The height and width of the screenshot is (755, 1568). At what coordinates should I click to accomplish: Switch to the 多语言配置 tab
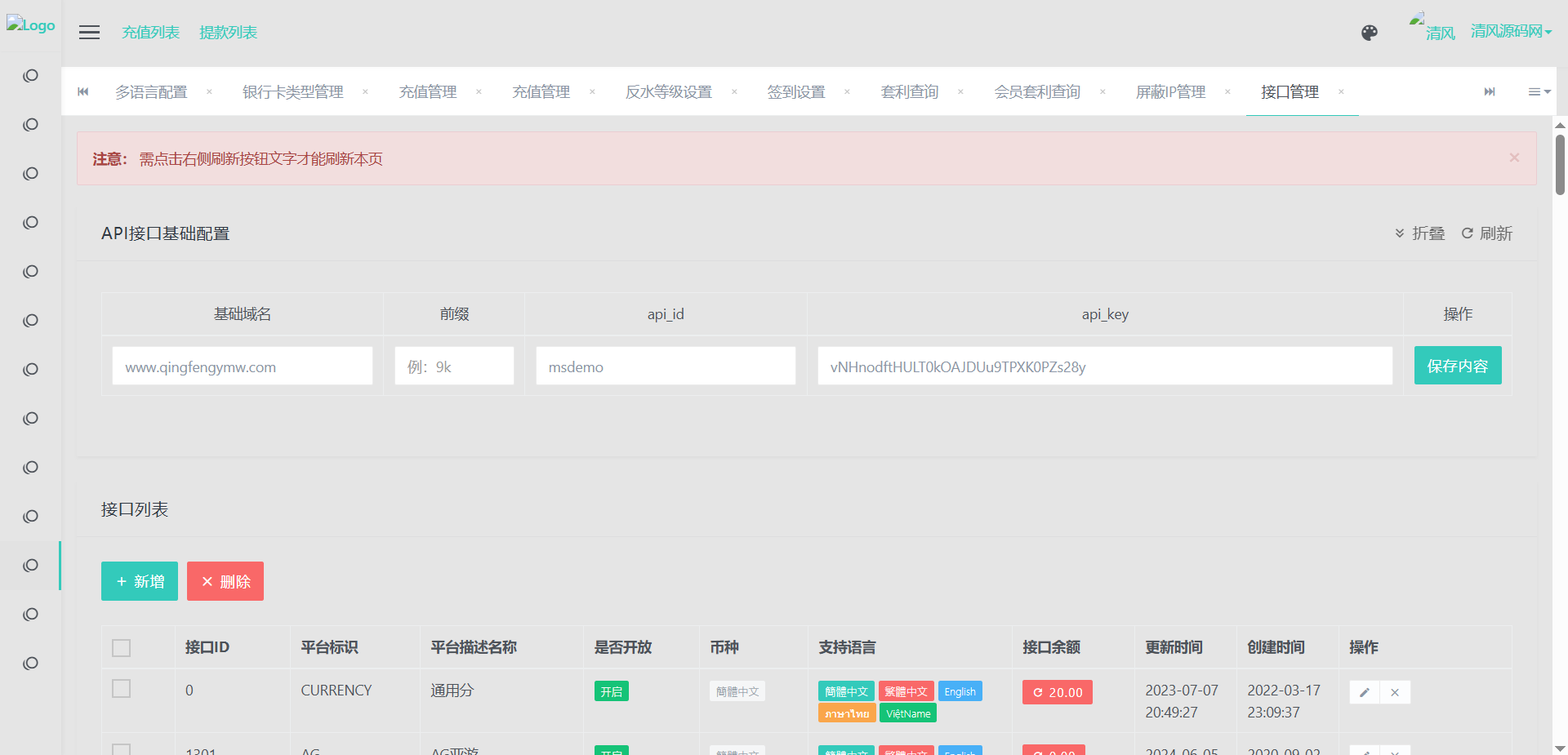coord(151,92)
